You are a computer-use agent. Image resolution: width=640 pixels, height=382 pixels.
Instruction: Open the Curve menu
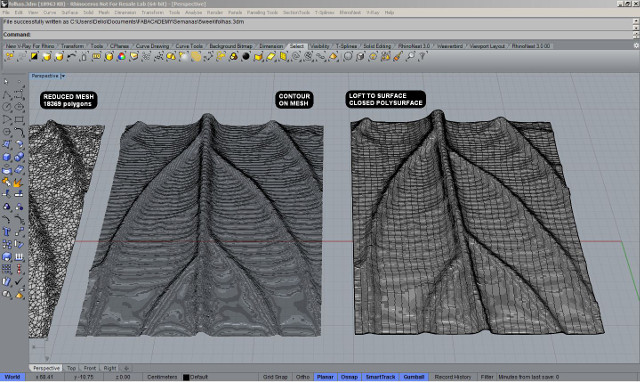click(49, 13)
